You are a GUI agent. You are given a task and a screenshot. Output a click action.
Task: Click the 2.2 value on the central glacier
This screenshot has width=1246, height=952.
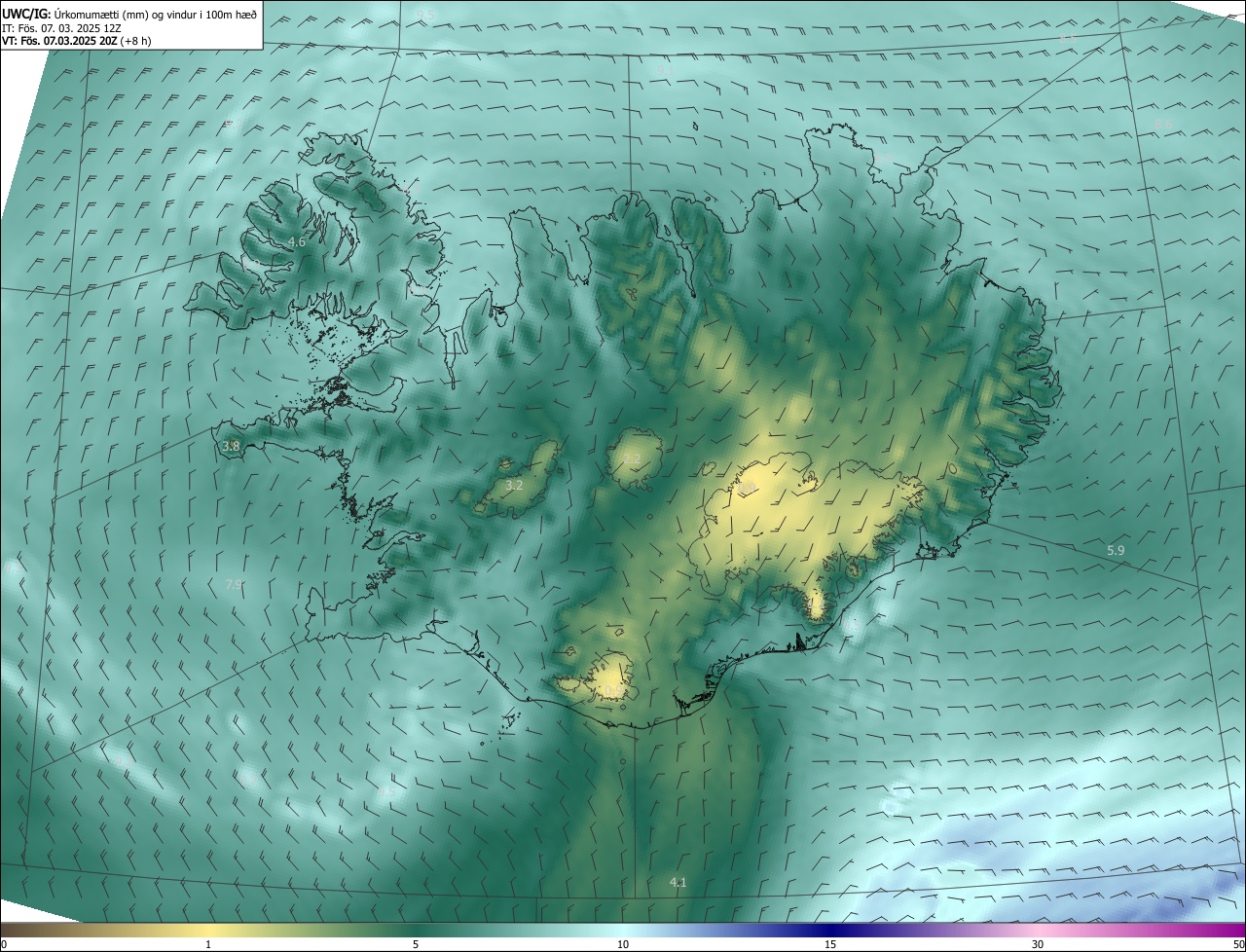[632, 458]
